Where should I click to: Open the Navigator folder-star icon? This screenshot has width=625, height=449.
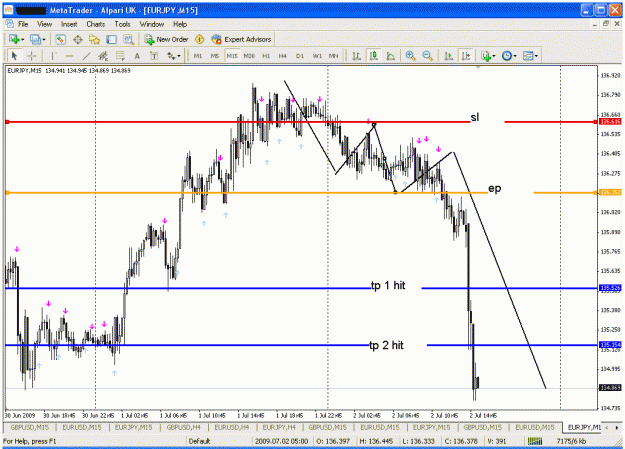pos(94,39)
